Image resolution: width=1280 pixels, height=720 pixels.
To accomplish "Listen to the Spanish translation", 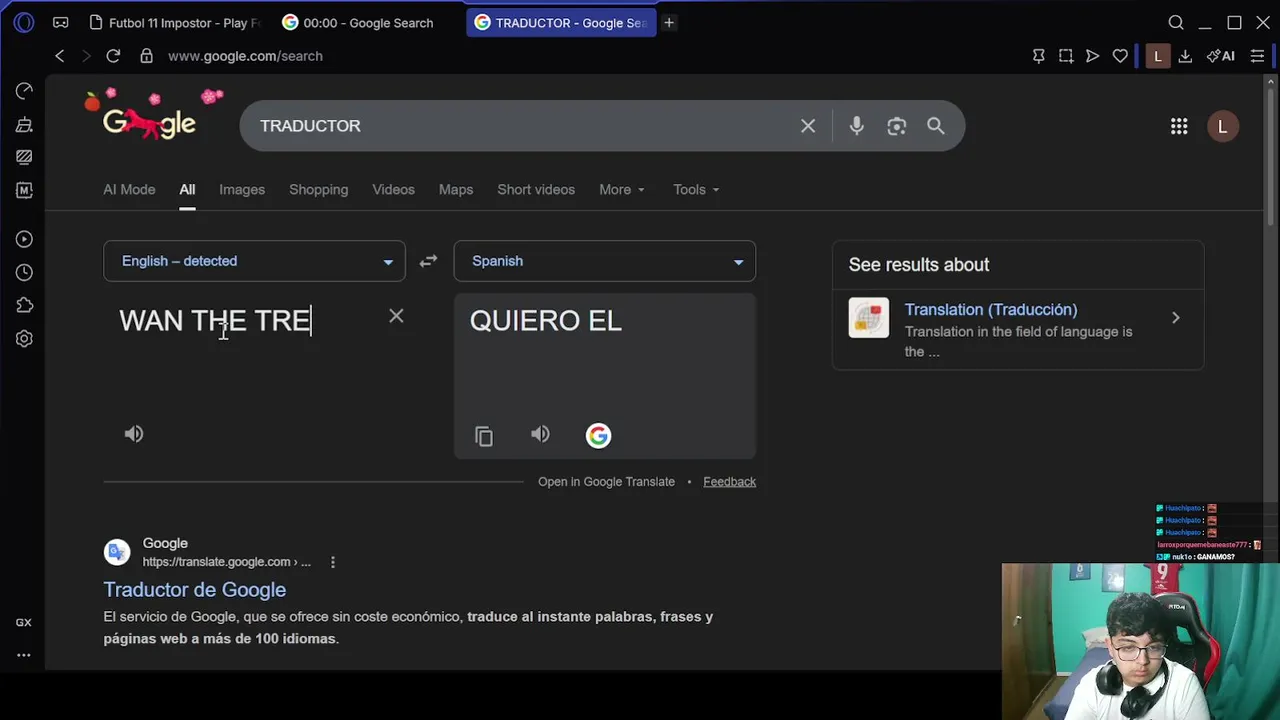I will [540, 434].
